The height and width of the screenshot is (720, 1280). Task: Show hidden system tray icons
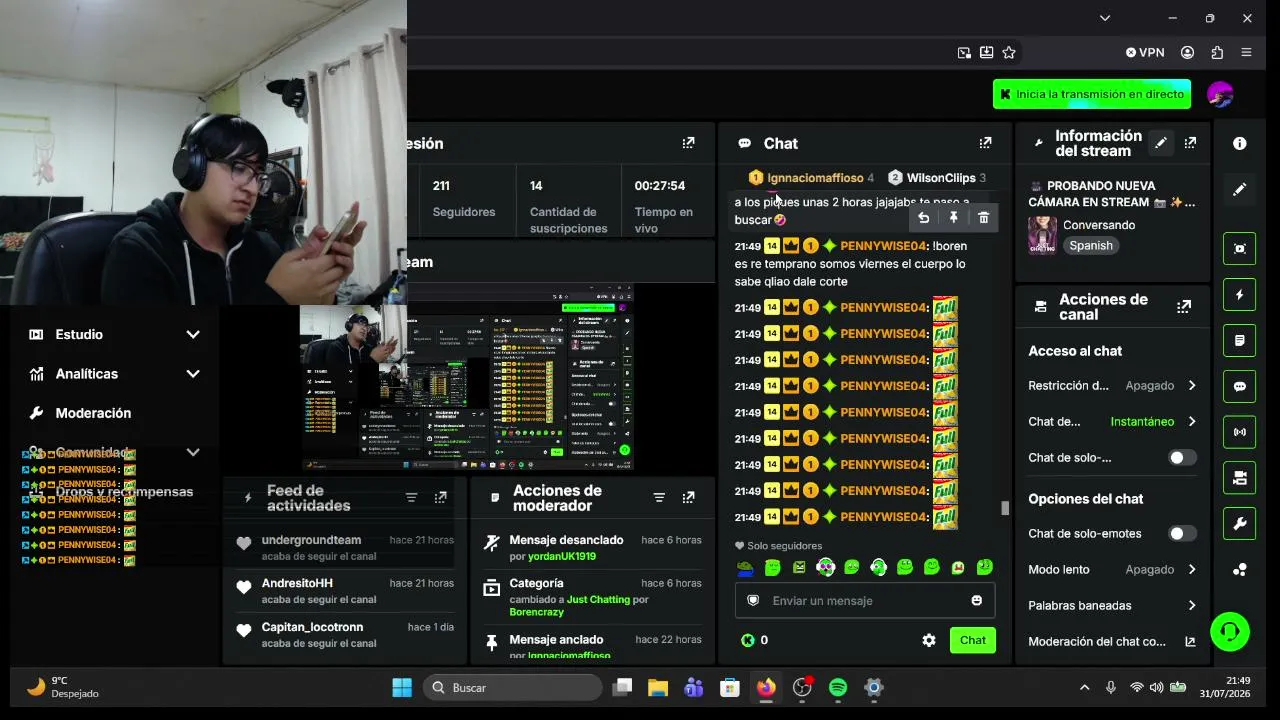1084,687
